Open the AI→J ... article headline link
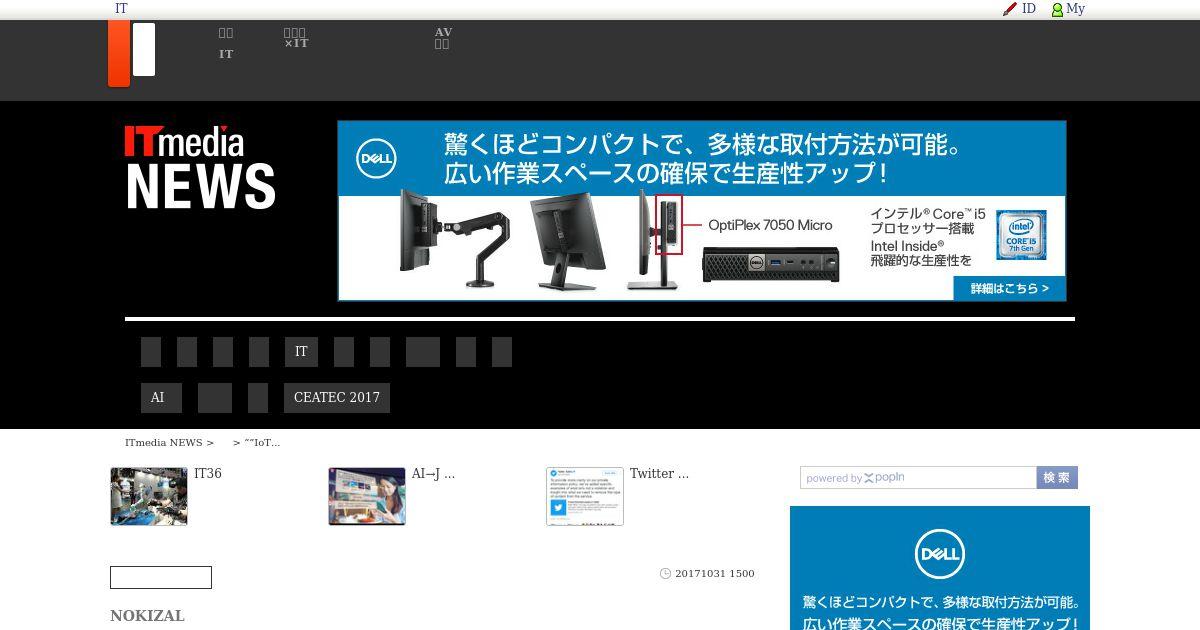This screenshot has height=630, width=1200. point(433,474)
